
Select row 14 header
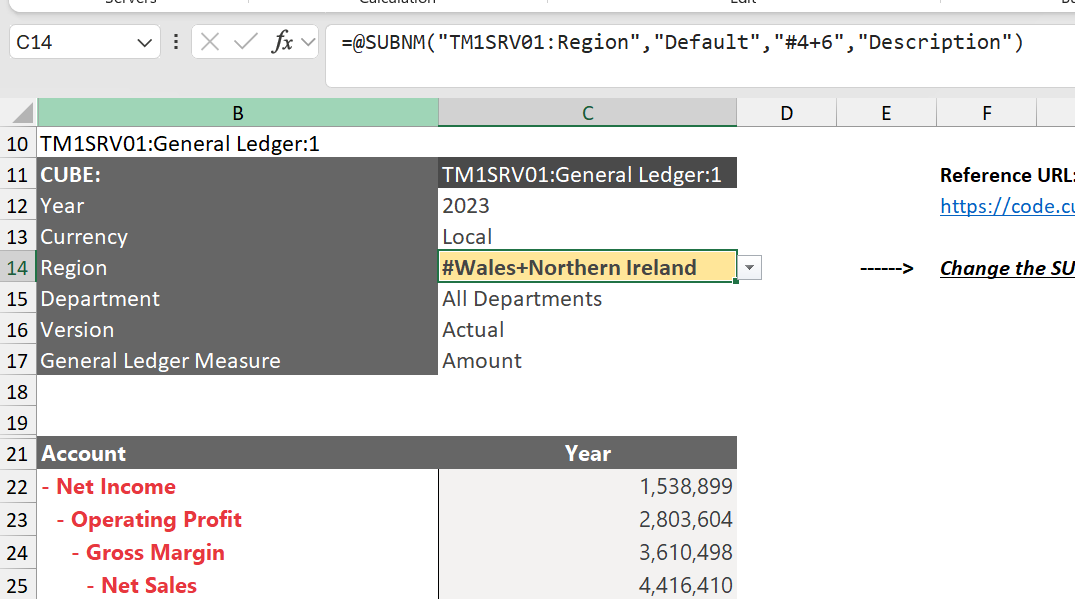(18, 268)
